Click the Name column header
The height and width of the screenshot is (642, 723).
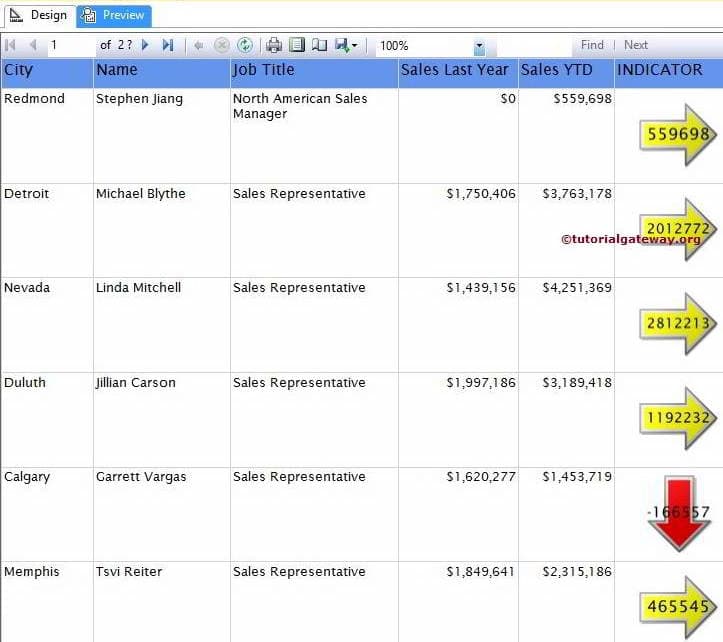(162, 72)
